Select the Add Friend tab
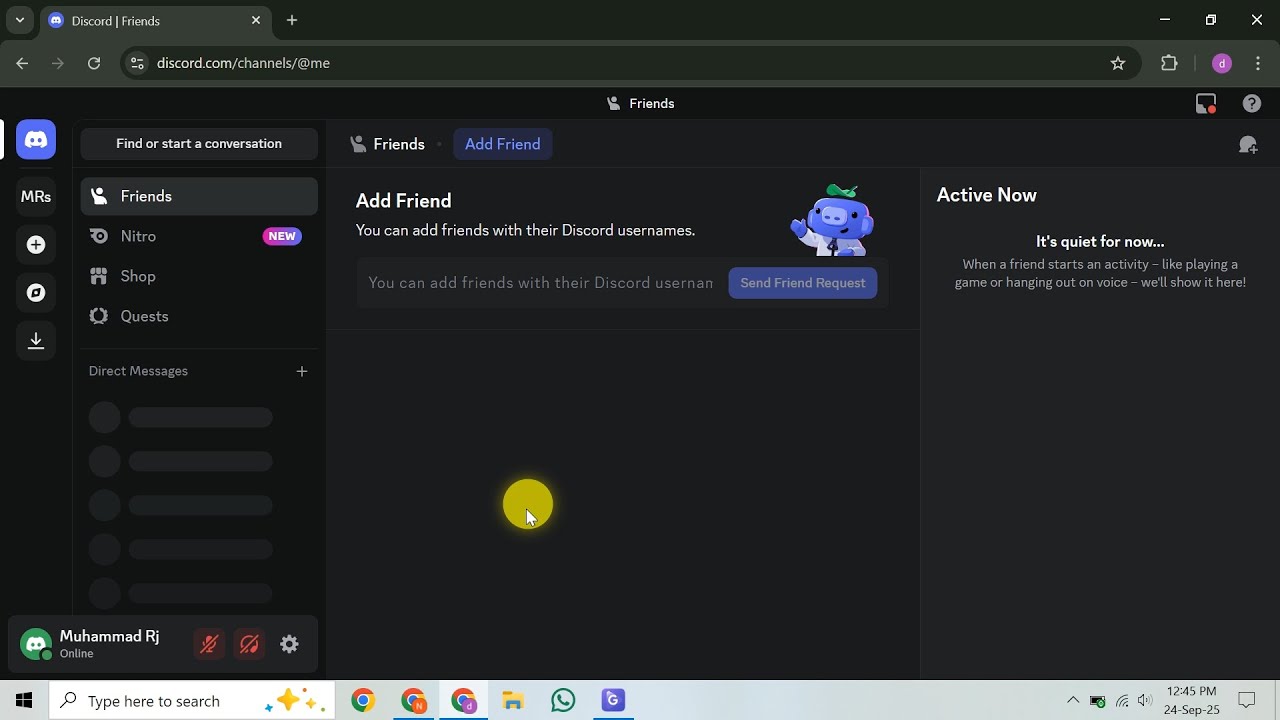Viewport: 1280px width, 720px height. (503, 144)
